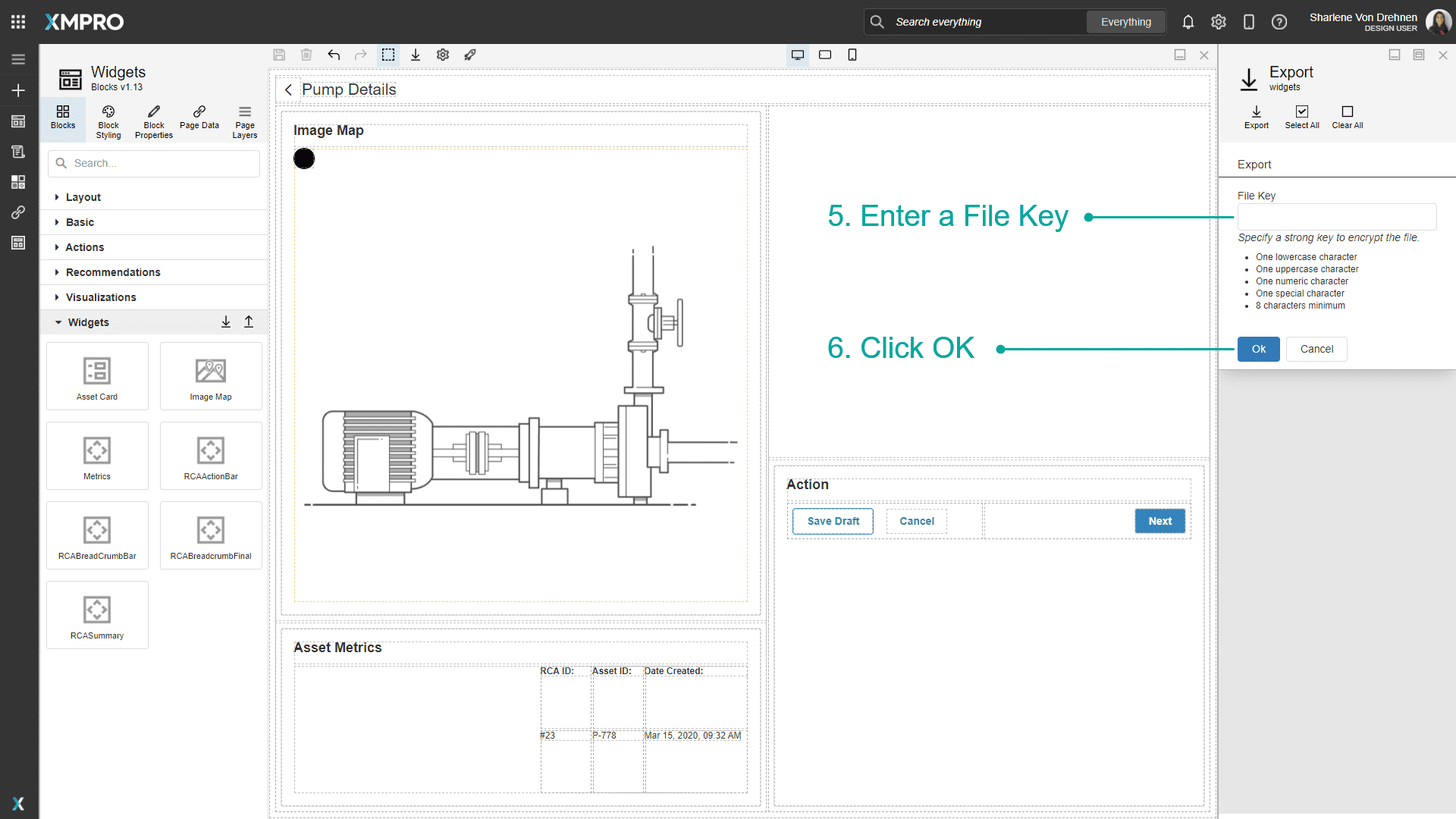Activate the Publish rocket icon
This screenshot has width=1456, height=819.
(x=469, y=55)
